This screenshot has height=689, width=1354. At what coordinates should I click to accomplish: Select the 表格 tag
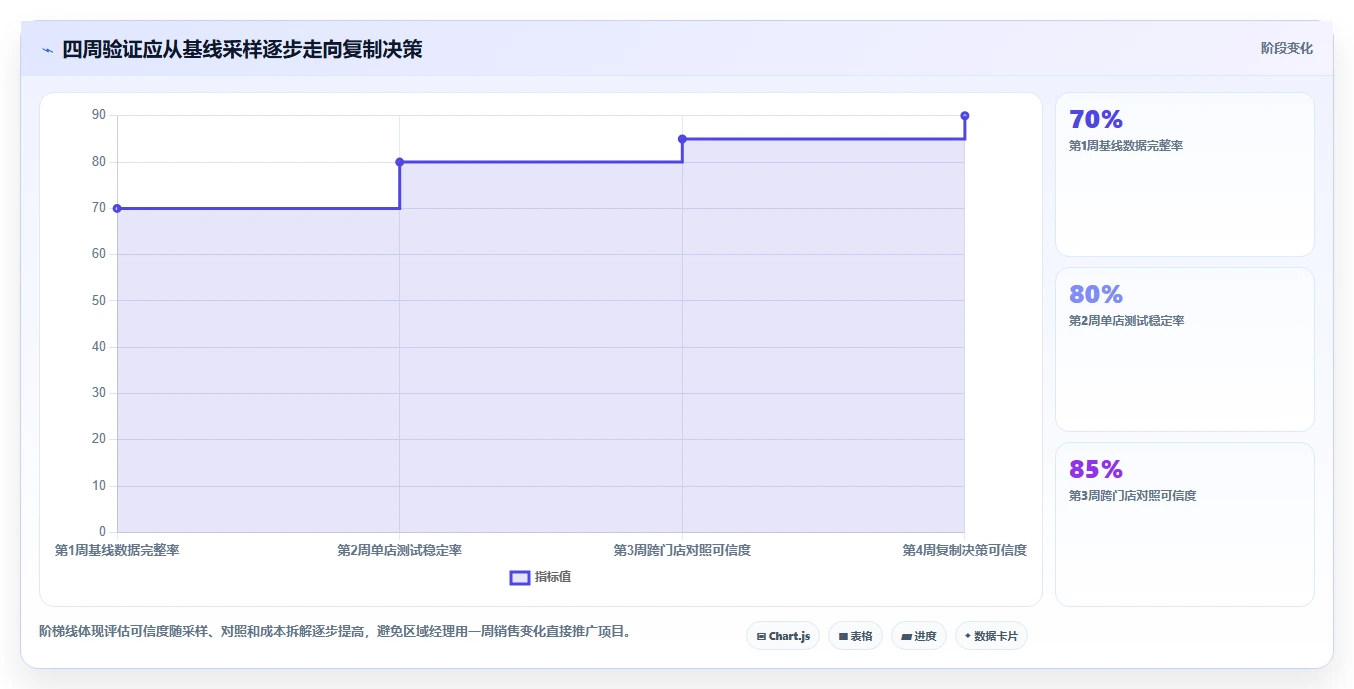(855, 636)
